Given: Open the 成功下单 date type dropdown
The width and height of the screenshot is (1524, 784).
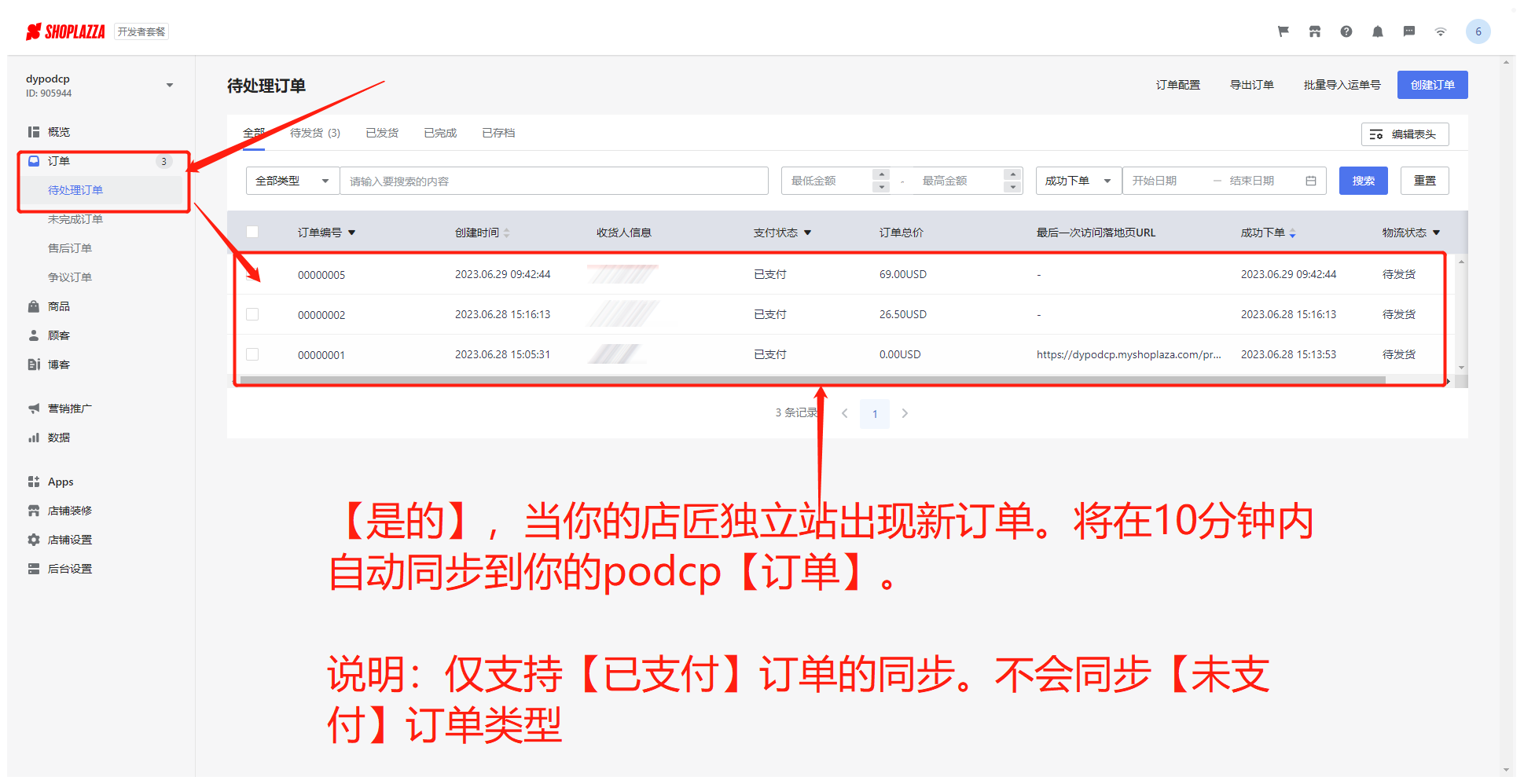Looking at the screenshot, I should (1078, 181).
